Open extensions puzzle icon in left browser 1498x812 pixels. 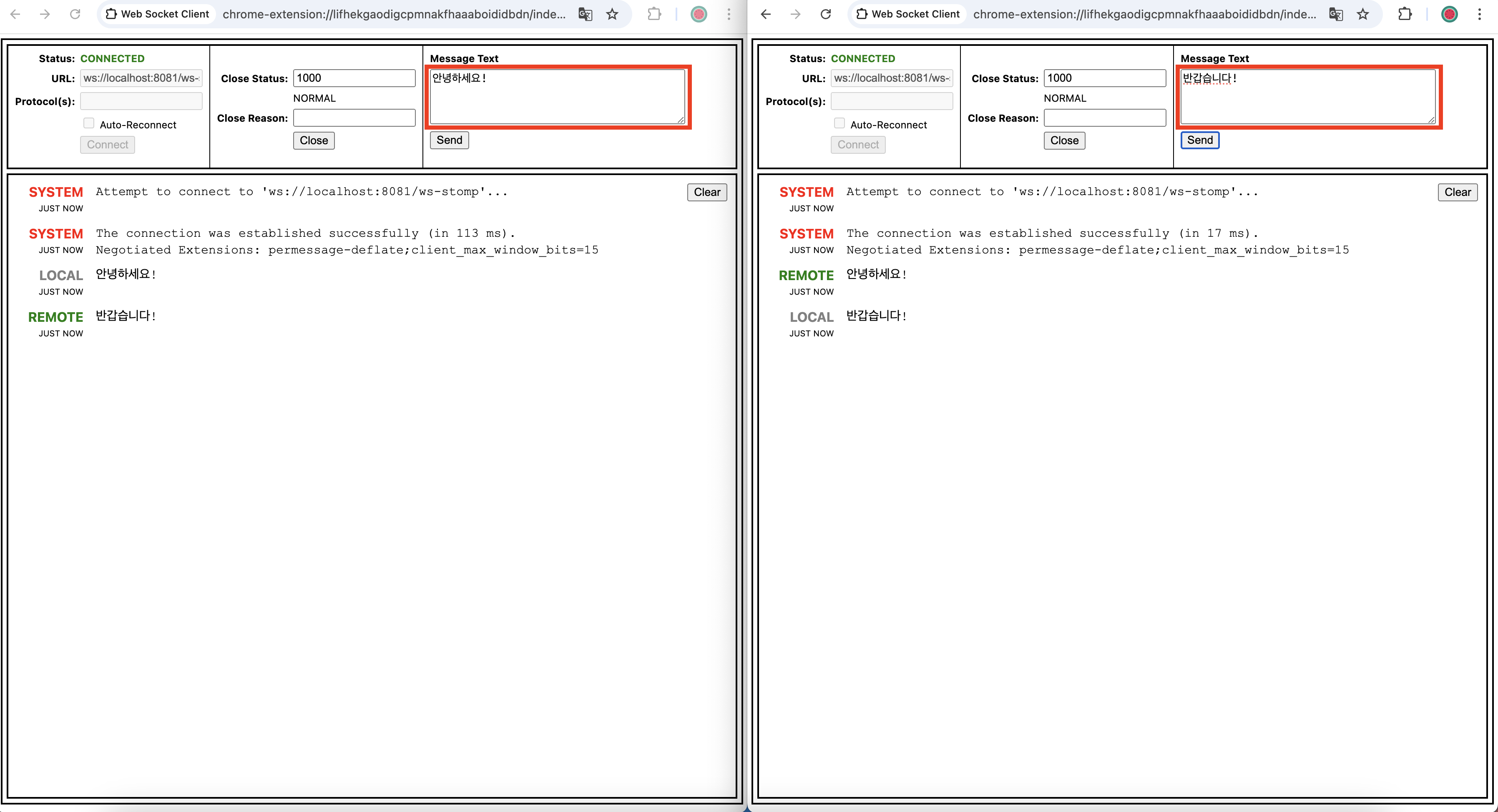654,14
